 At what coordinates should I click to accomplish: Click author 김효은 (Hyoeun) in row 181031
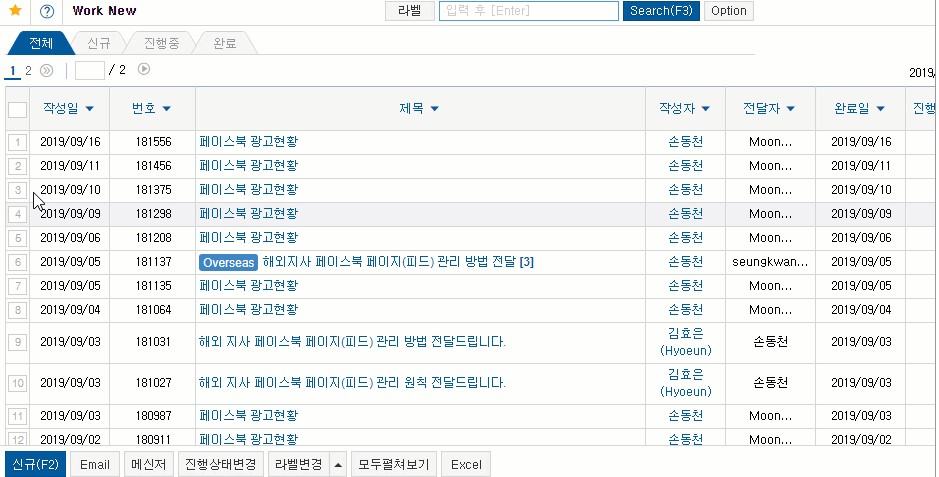[x=686, y=342]
